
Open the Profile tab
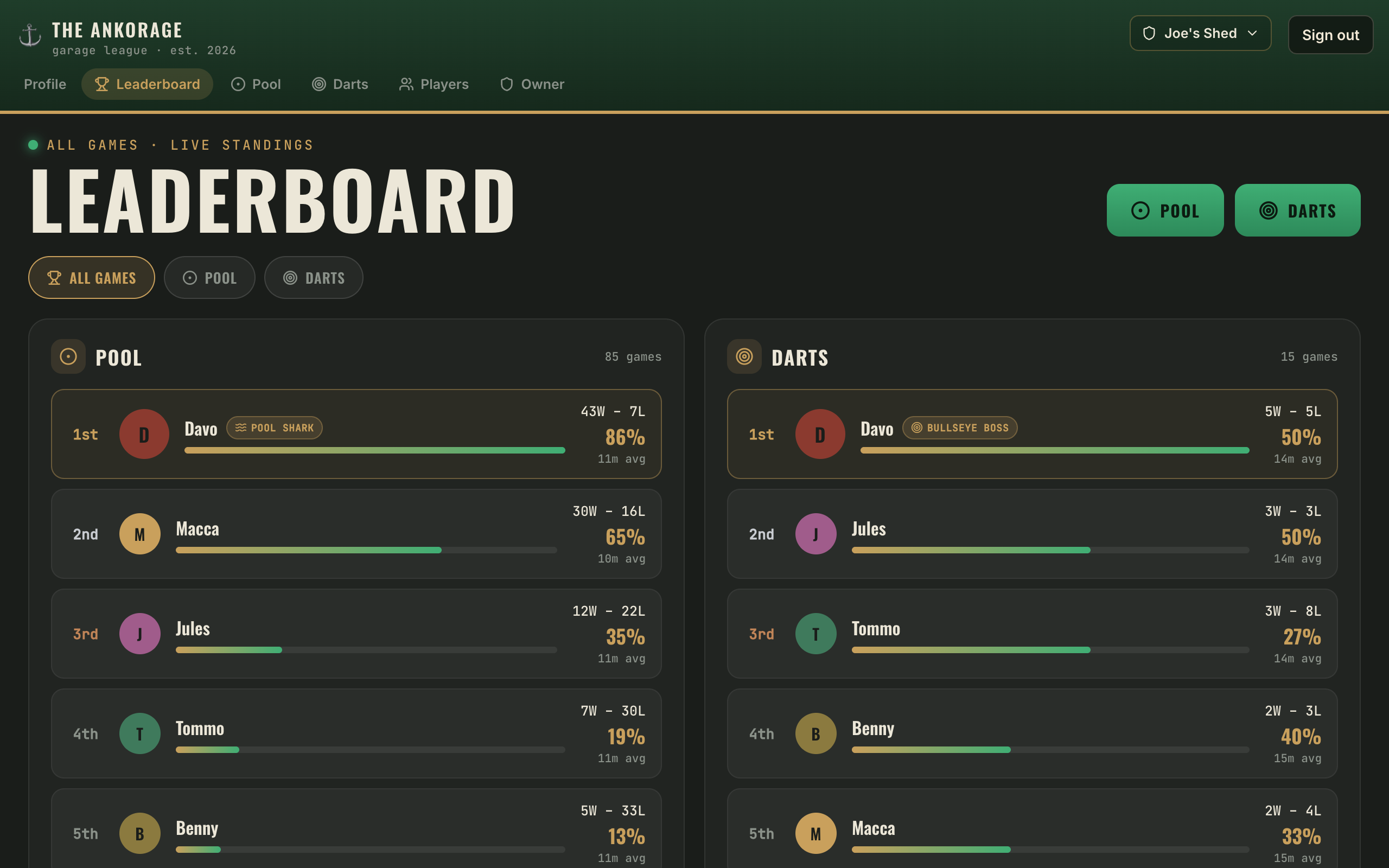pyautogui.click(x=45, y=85)
